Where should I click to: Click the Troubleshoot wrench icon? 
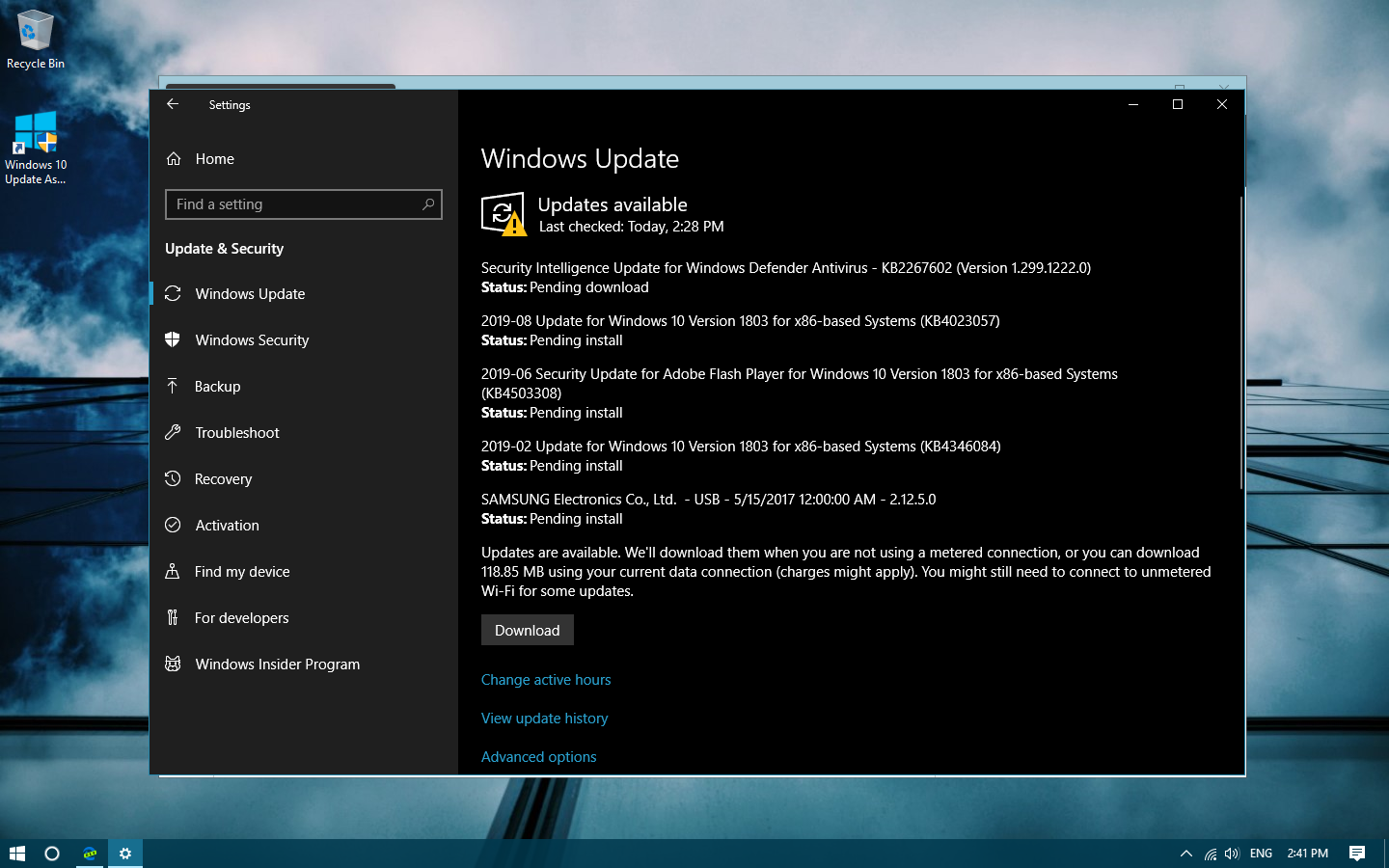coord(173,432)
